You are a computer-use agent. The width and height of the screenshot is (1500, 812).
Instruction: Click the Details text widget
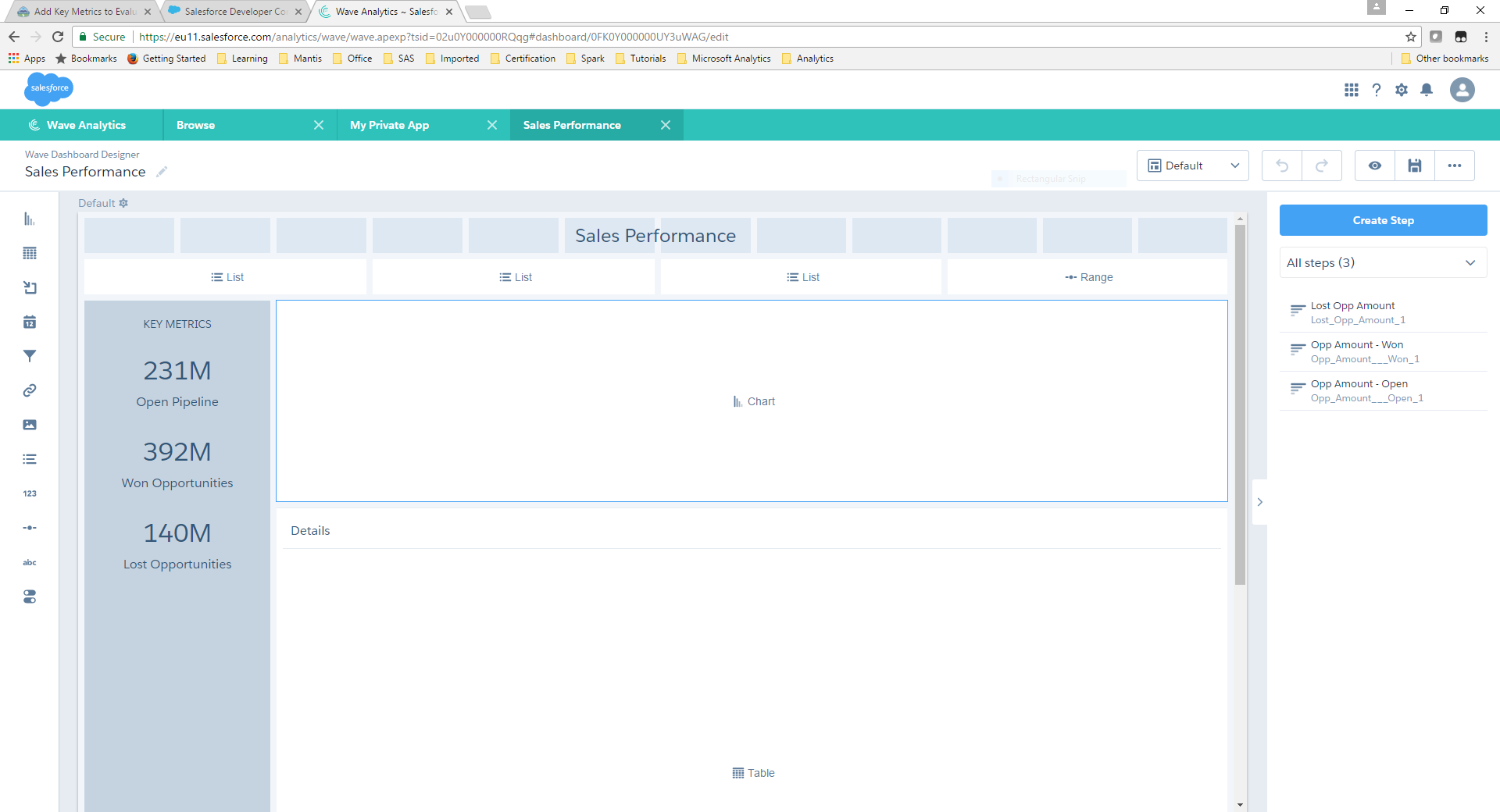[x=310, y=530]
